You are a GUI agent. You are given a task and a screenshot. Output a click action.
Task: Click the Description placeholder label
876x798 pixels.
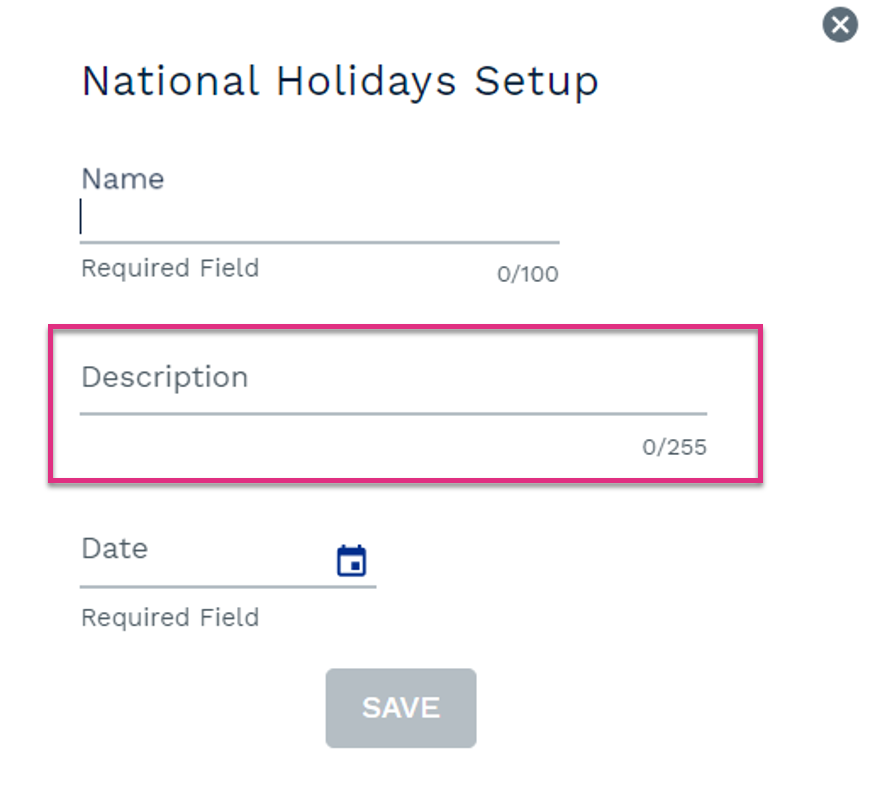(165, 378)
